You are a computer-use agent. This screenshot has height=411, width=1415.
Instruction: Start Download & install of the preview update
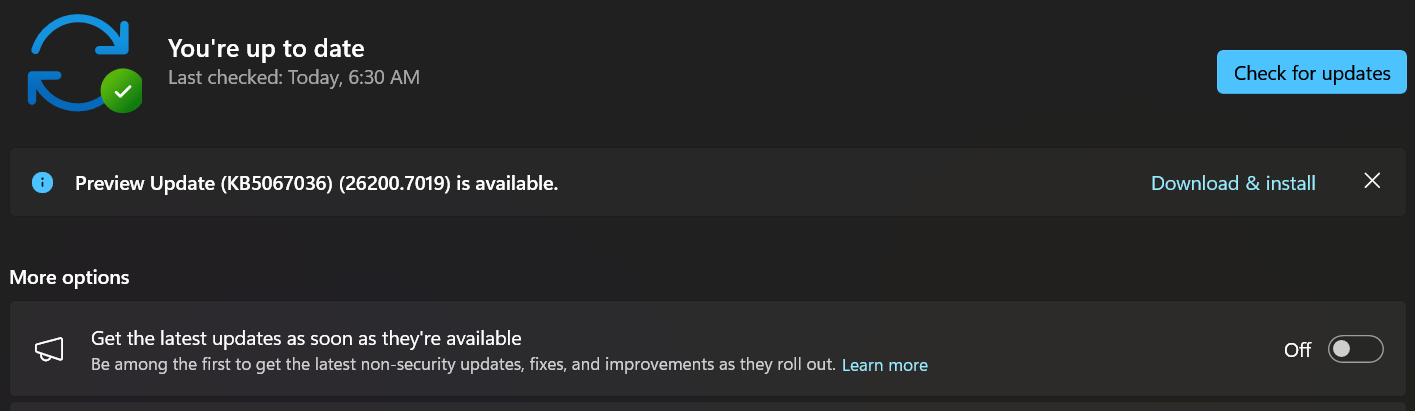click(x=1233, y=183)
